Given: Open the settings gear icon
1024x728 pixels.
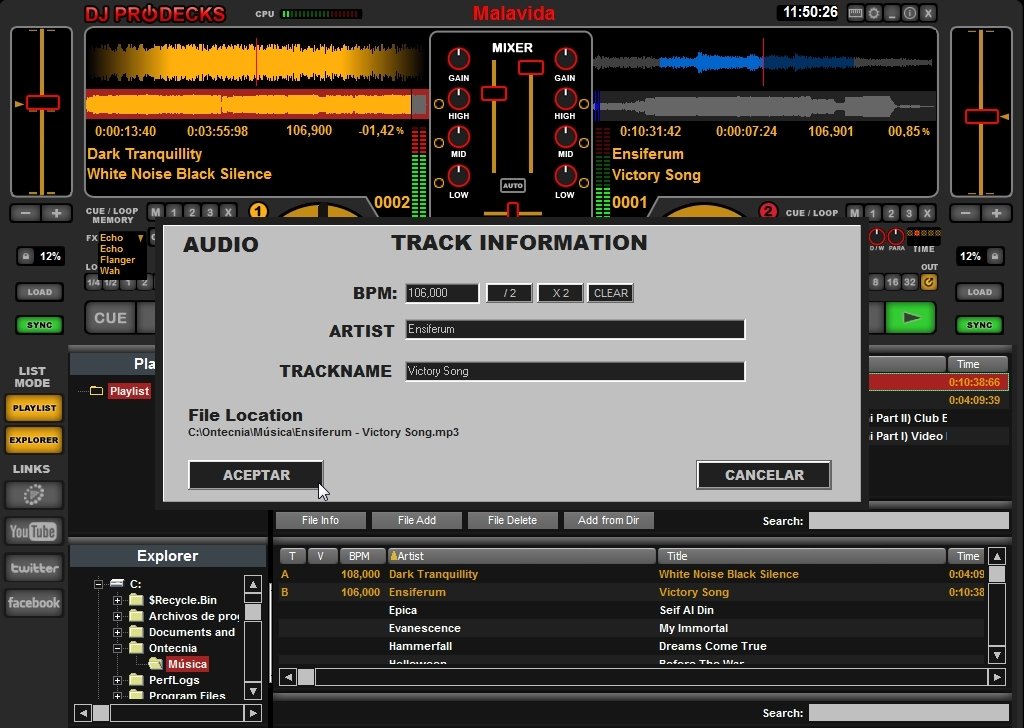Looking at the screenshot, I should point(874,13).
